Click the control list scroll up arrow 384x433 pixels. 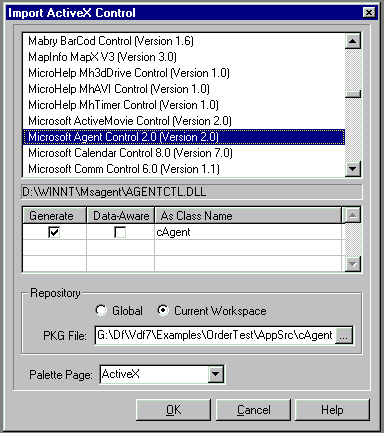pyautogui.click(x=353, y=41)
